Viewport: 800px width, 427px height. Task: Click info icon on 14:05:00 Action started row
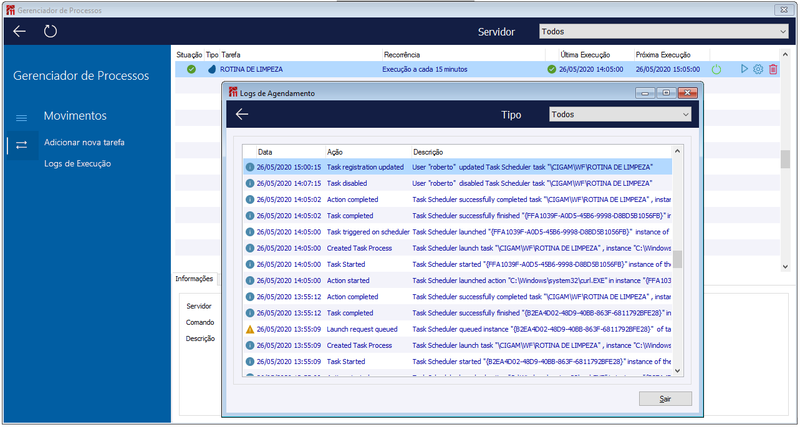click(x=250, y=281)
